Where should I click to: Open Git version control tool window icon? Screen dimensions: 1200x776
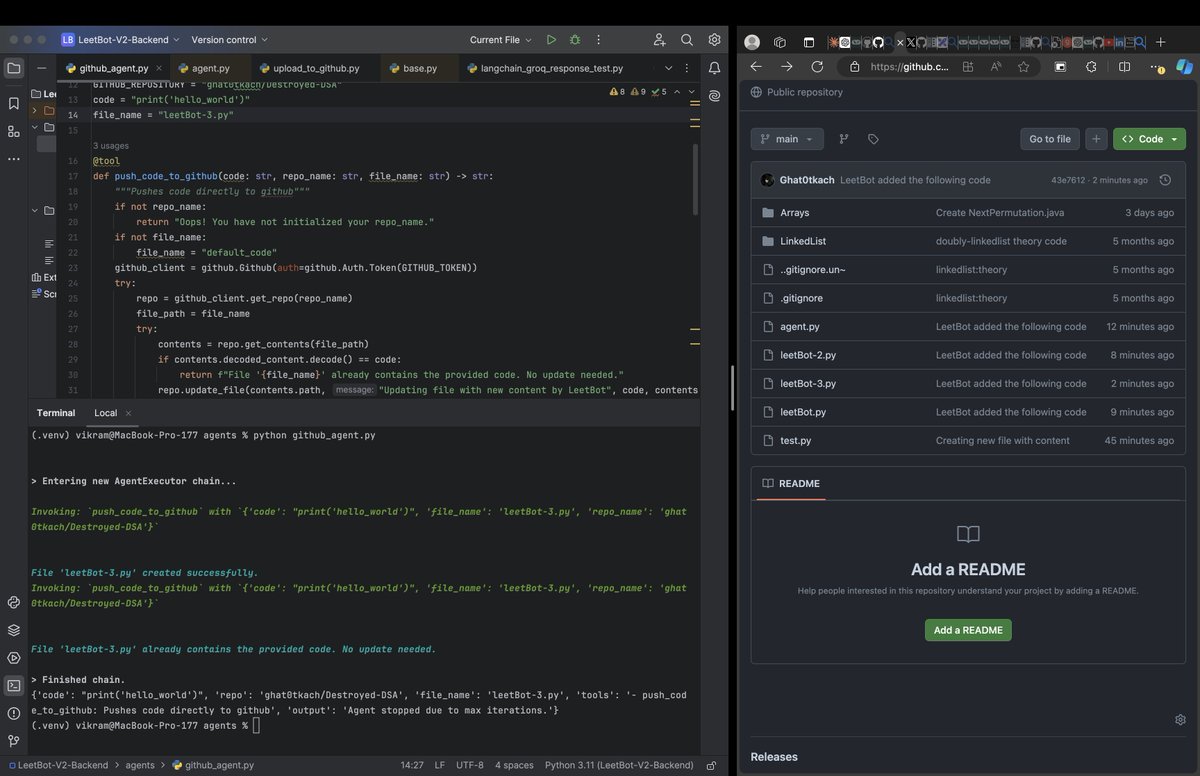[x=13, y=741]
